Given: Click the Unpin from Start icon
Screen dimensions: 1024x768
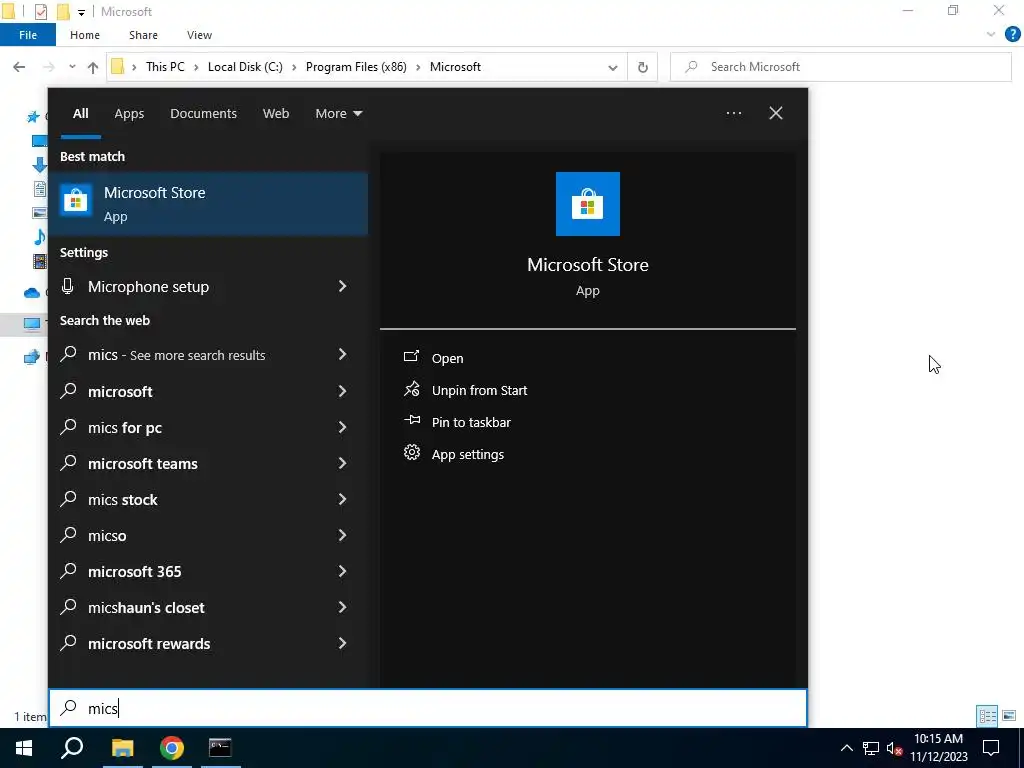Looking at the screenshot, I should pos(411,389).
